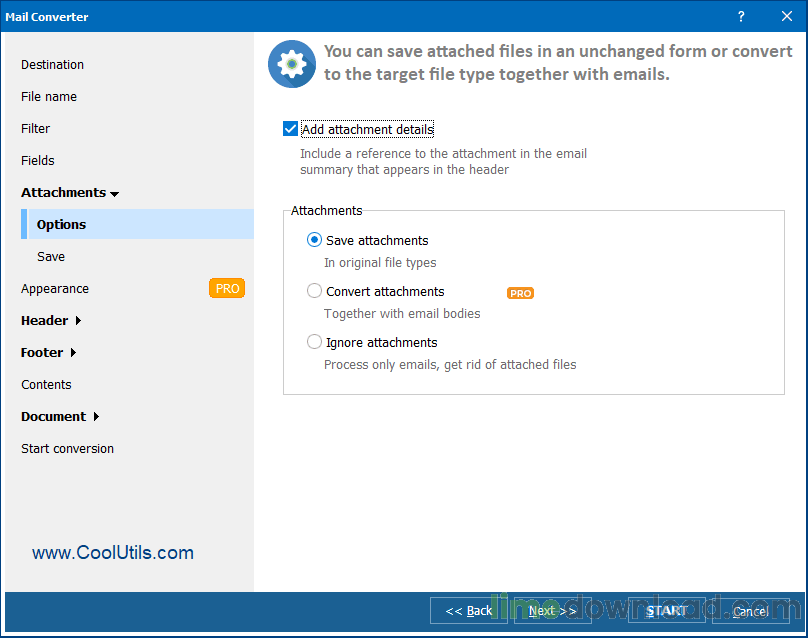This screenshot has height=638, width=808.
Task: Click the gear icon beside the description text
Action: pos(291,63)
